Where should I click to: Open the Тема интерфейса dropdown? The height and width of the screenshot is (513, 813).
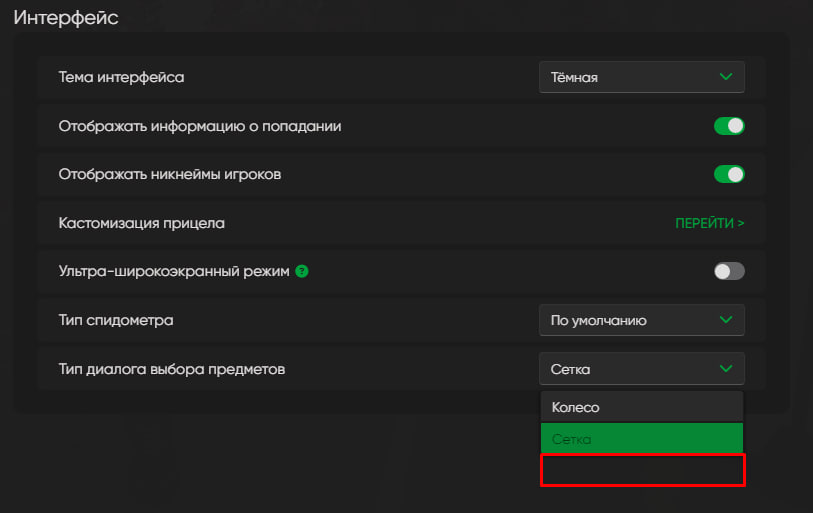click(641, 77)
